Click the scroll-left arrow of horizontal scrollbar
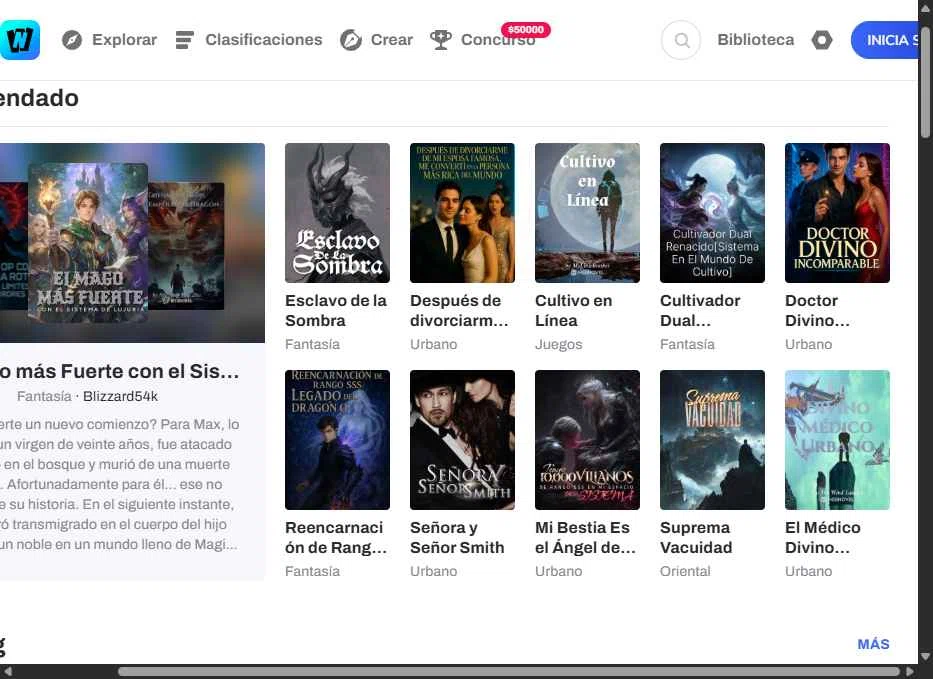The image size is (933, 679). coord(7,671)
